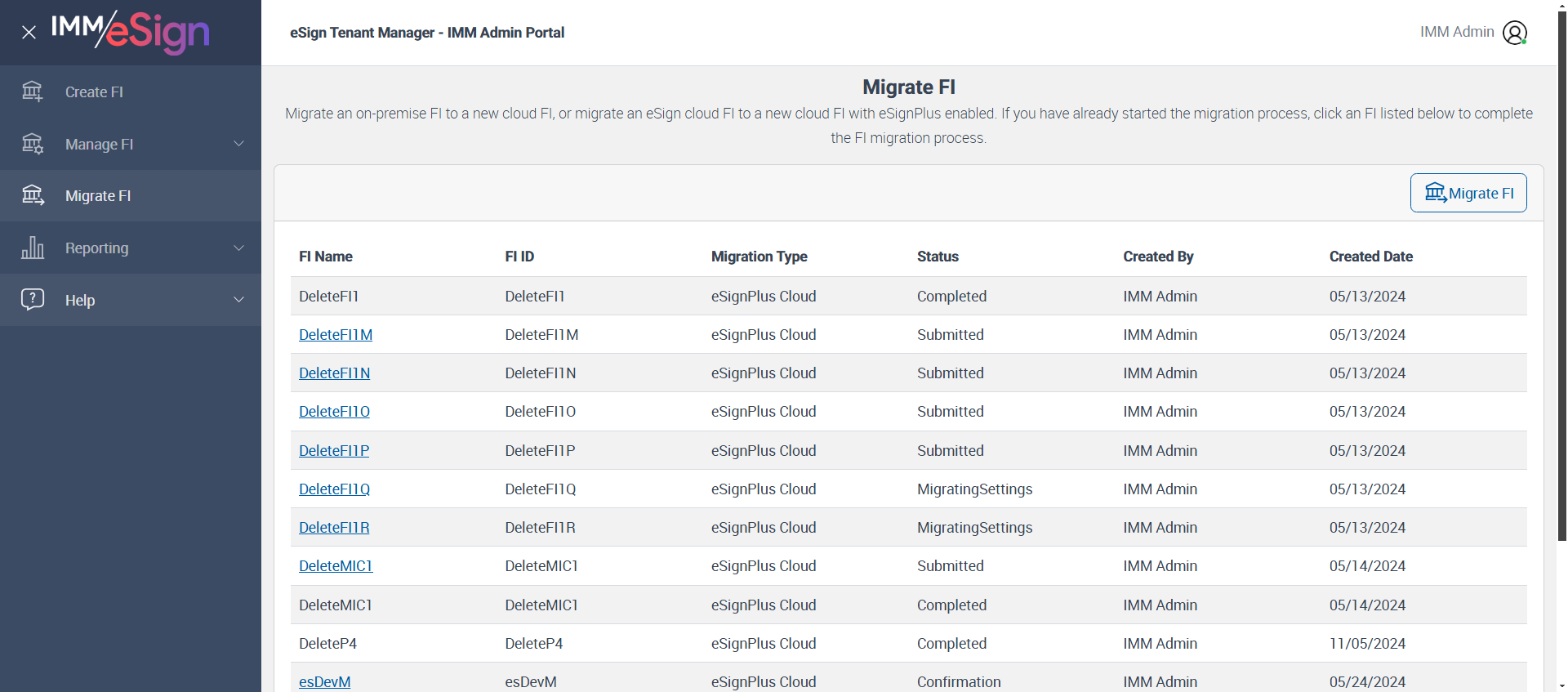The width and height of the screenshot is (1568, 692).
Task: Click MigratingSettings status for DeleteFI1Q
Action: tap(974, 489)
